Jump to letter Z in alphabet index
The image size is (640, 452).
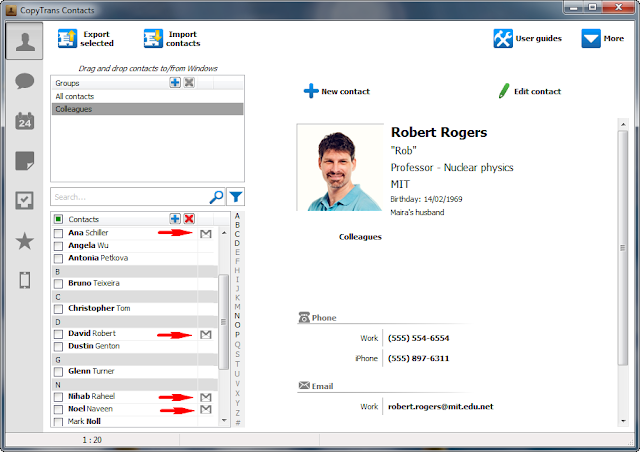point(237,413)
